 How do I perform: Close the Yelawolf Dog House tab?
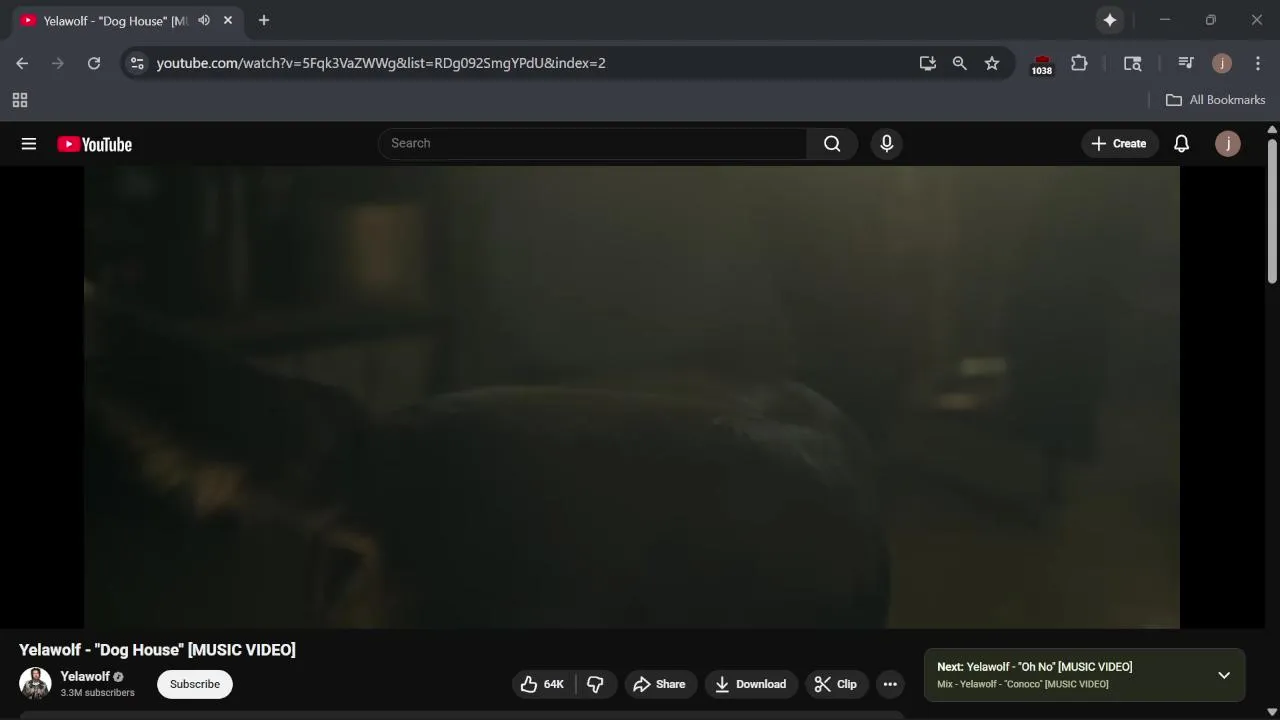point(228,20)
